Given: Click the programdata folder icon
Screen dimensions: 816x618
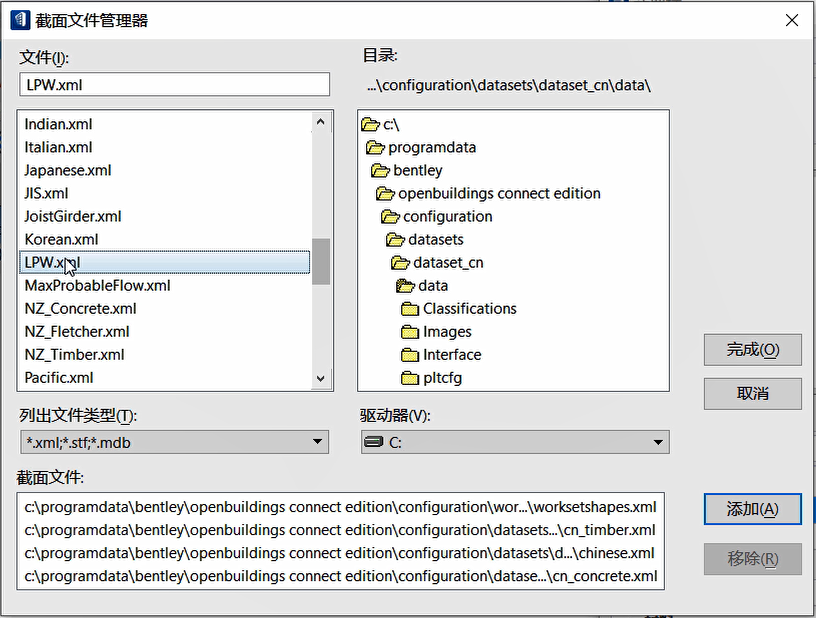Looking at the screenshot, I should (x=375, y=148).
